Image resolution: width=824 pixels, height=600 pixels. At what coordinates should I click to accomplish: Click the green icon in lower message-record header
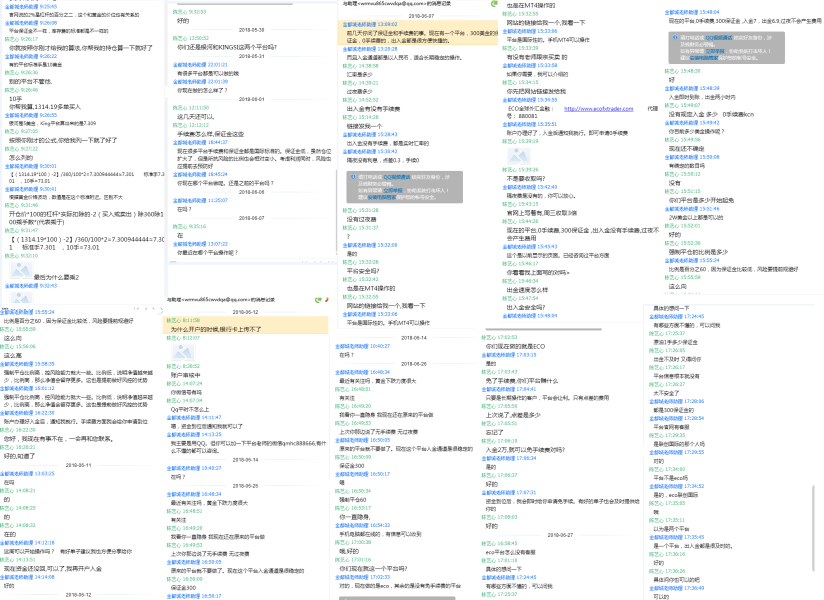click(x=320, y=297)
